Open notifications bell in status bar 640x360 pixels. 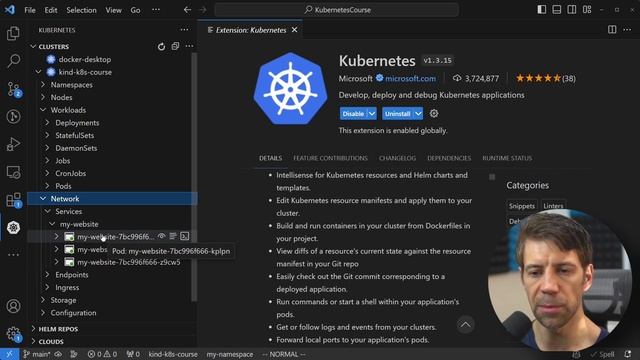click(628, 354)
